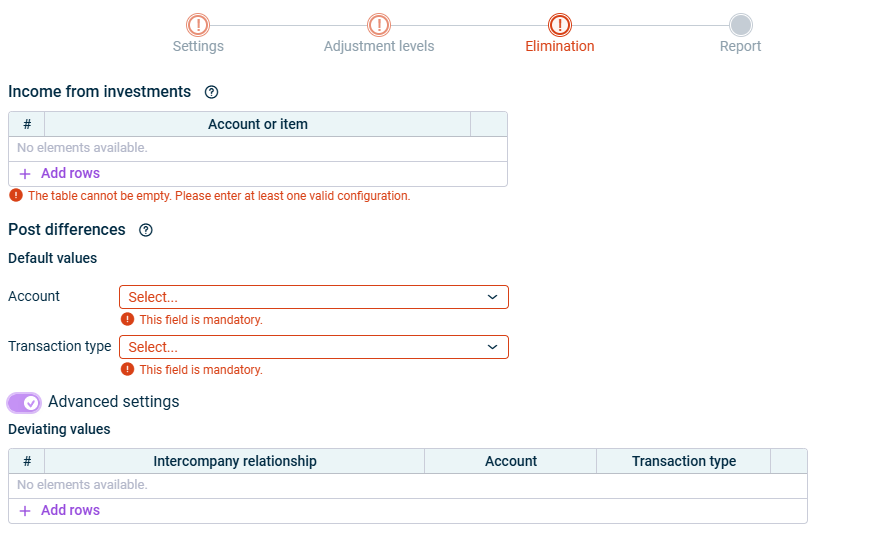The width and height of the screenshot is (888, 538).
Task: Click the Settings step warning icon
Action: pos(198,25)
